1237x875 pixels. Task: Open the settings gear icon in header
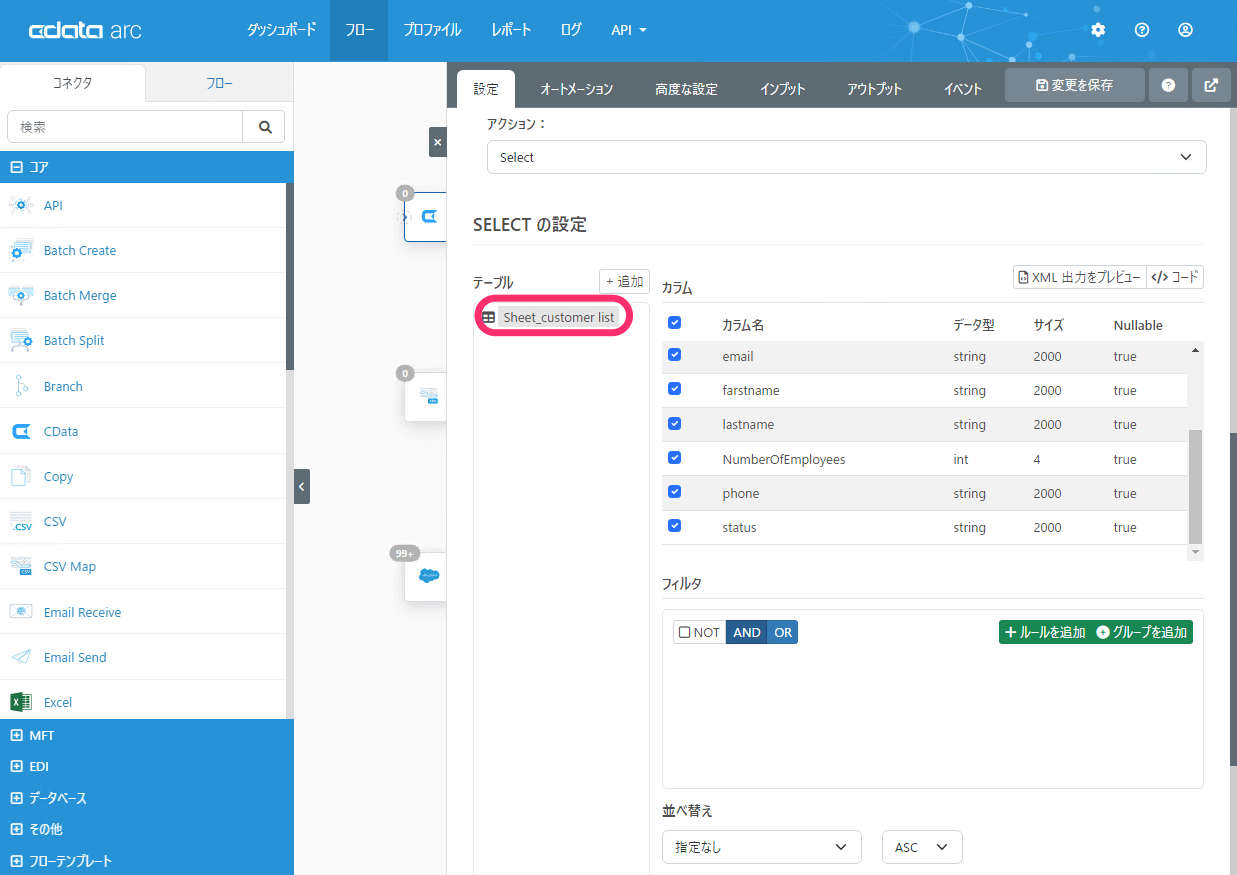pyautogui.click(x=1098, y=30)
